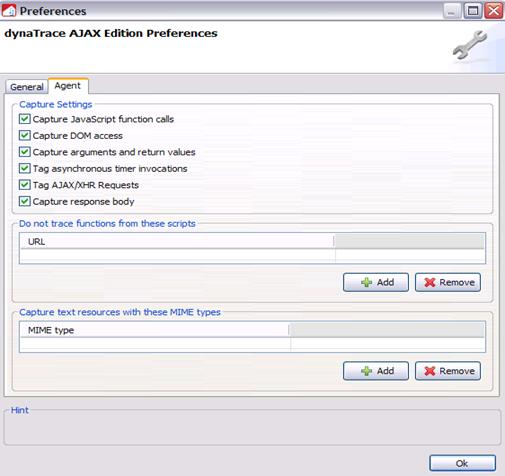
Task: Toggle Tag asynchronous timer invocations
Action: (25, 168)
